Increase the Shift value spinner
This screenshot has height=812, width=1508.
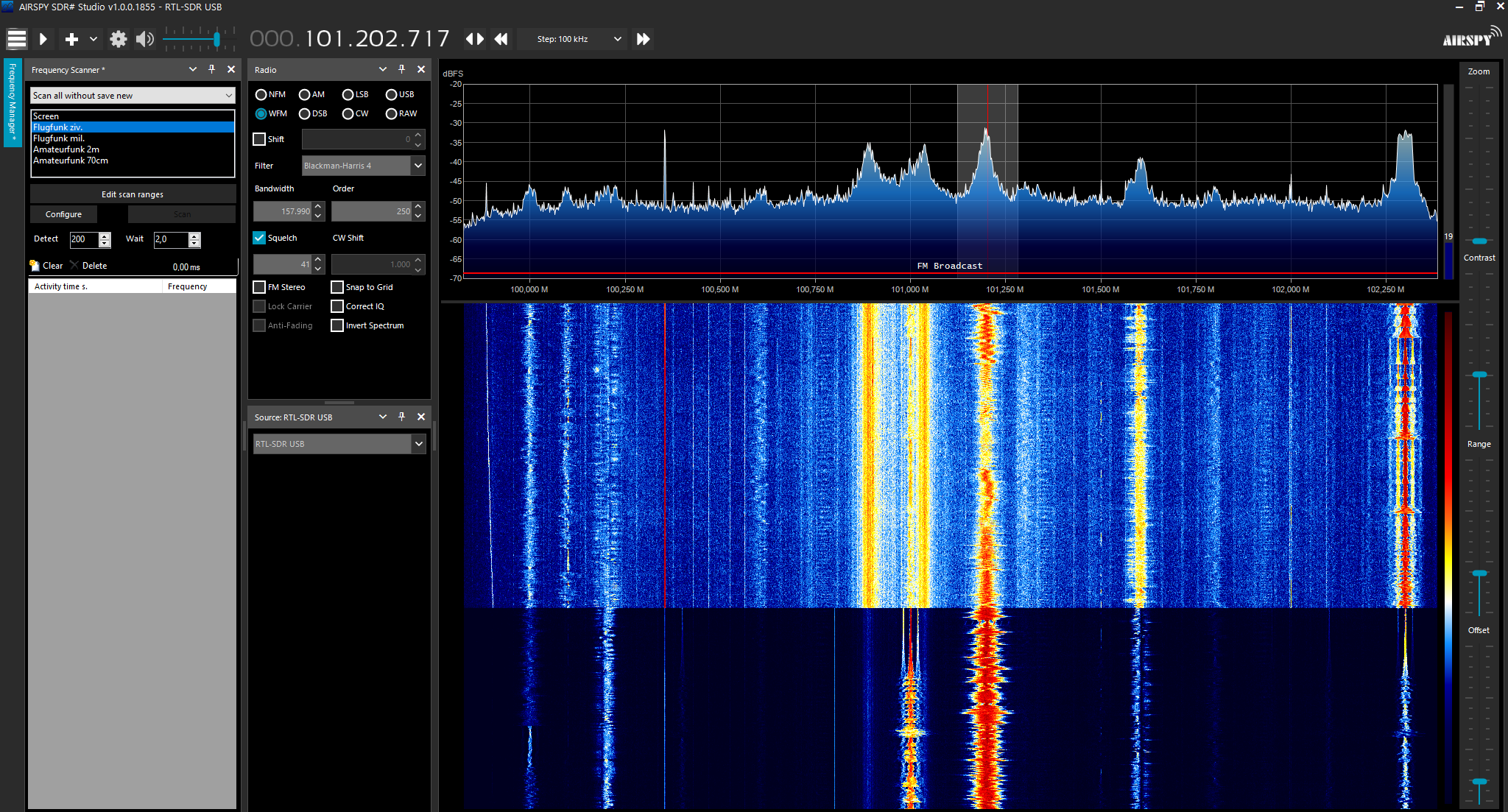[x=418, y=135]
